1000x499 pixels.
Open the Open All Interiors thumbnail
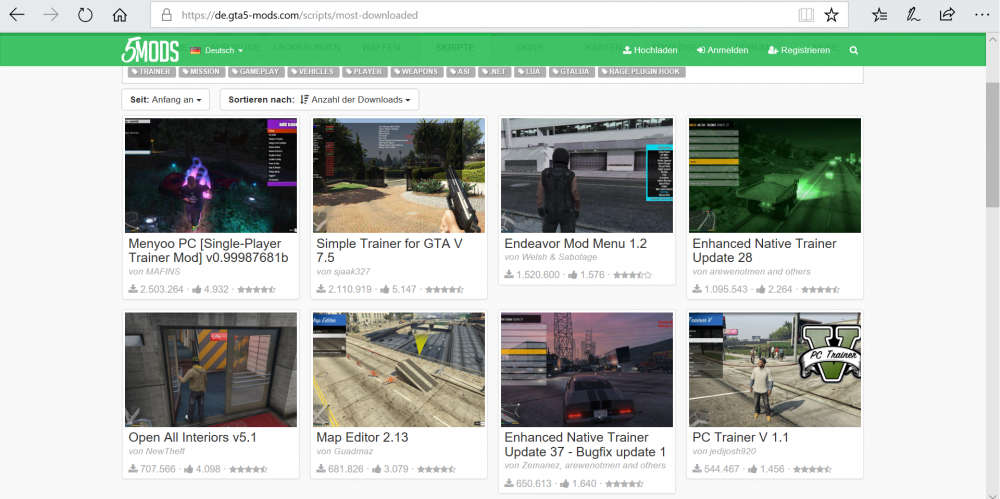coord(211,369)
